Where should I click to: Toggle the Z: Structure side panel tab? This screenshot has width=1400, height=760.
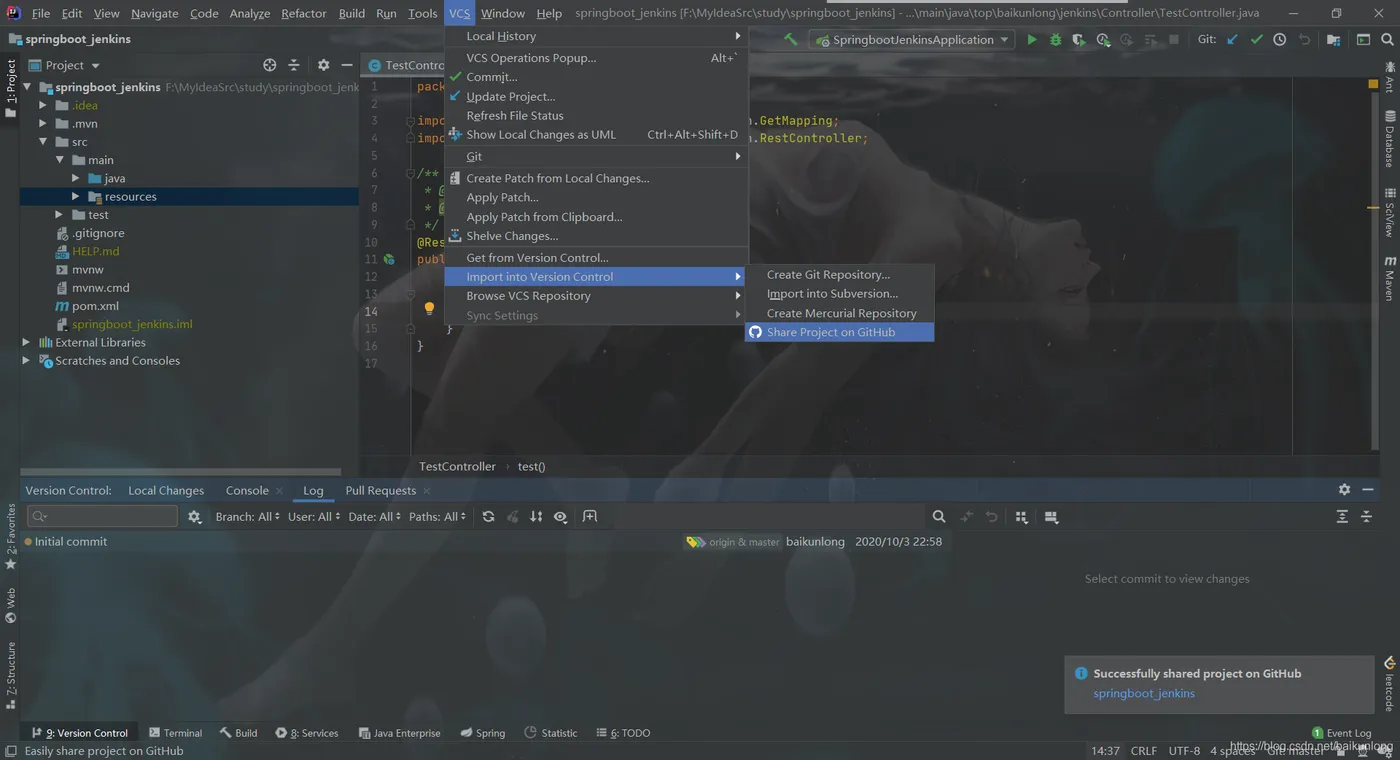coord(11,675)
